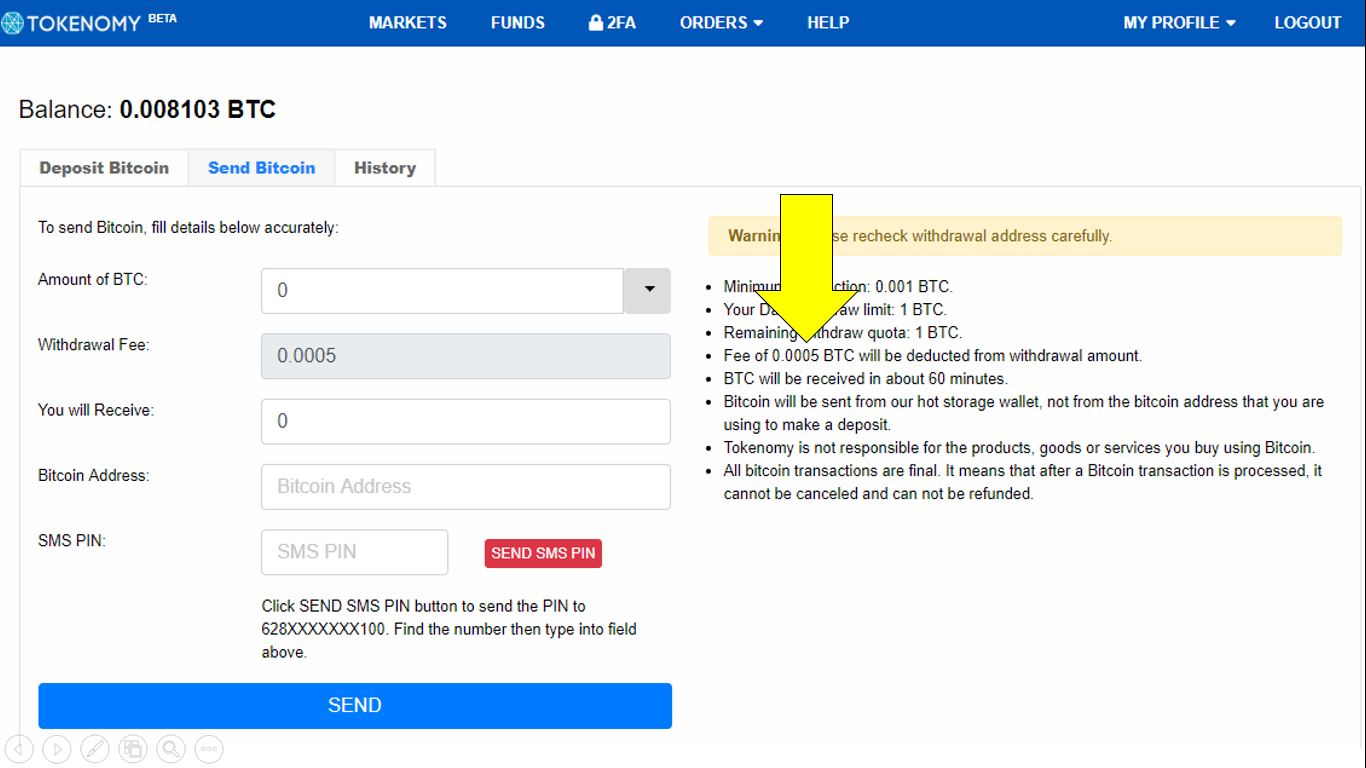Click the 'BTC will be received in about 60 minutes' text
This screenshot has width=1366, height=768.
[866, 379]
